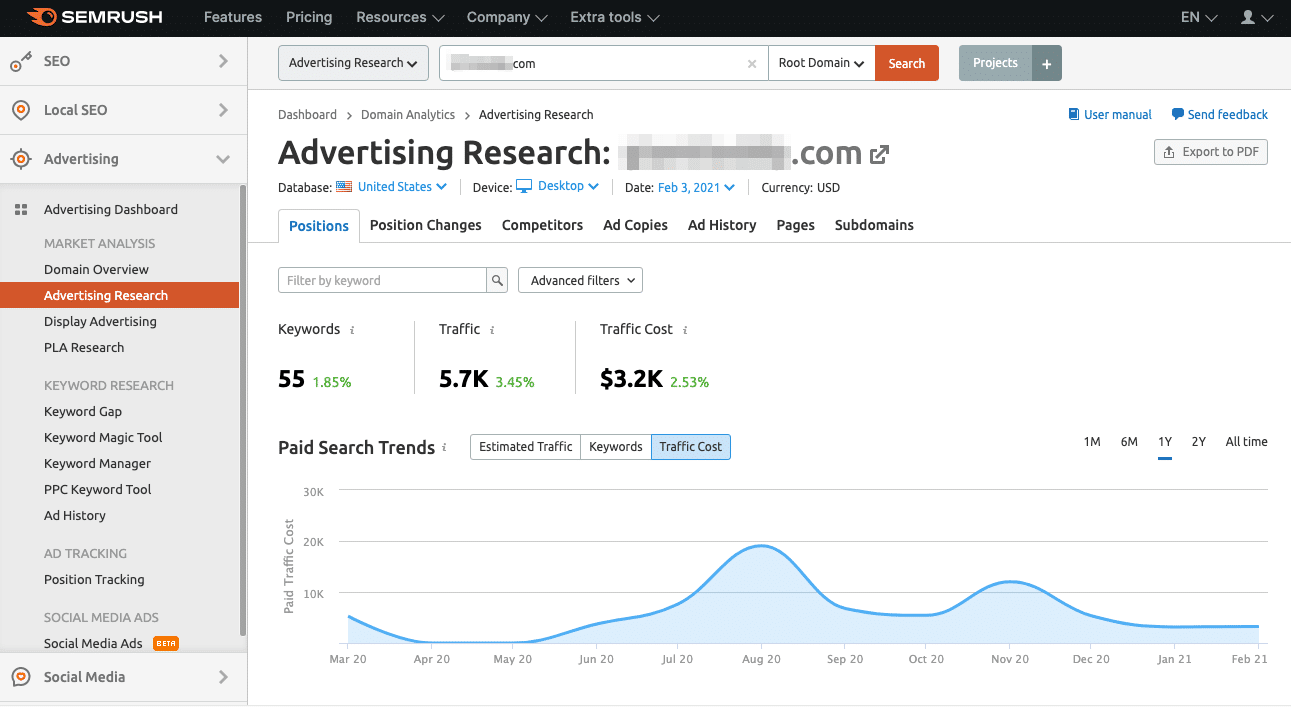Viewport: 1291px width, 707px height.
Task: Open the Desktop device dropdown
Action: tap(569, 187)
